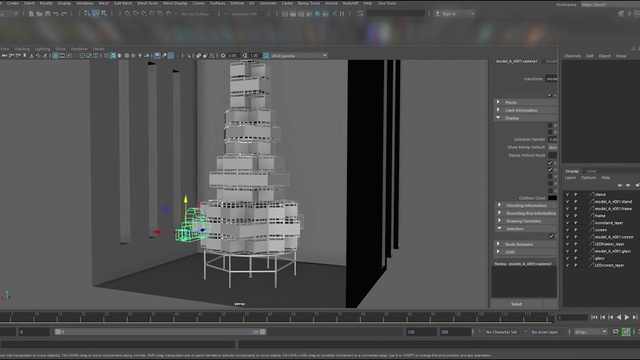This screenshot has height=360, width=640.
Task: Click the Move layer up arrow icon
Action: tap(620, 185)
